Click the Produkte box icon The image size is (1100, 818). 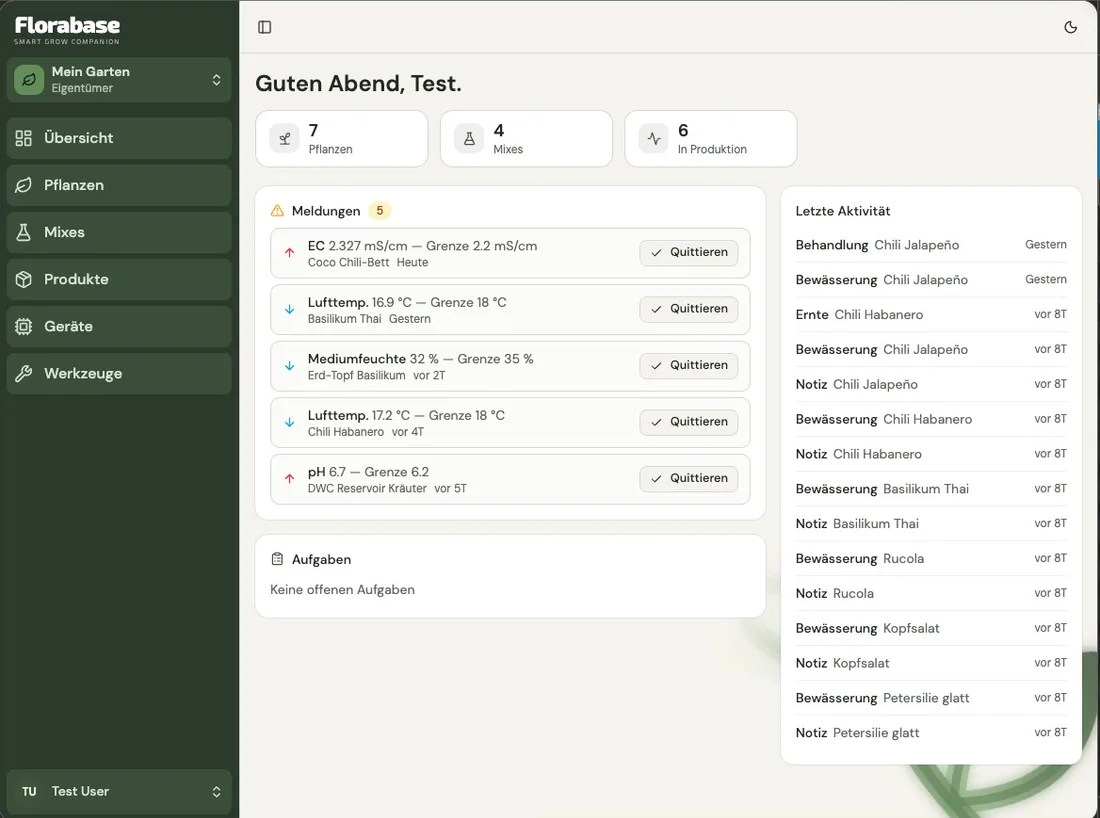tap(24, 279)
